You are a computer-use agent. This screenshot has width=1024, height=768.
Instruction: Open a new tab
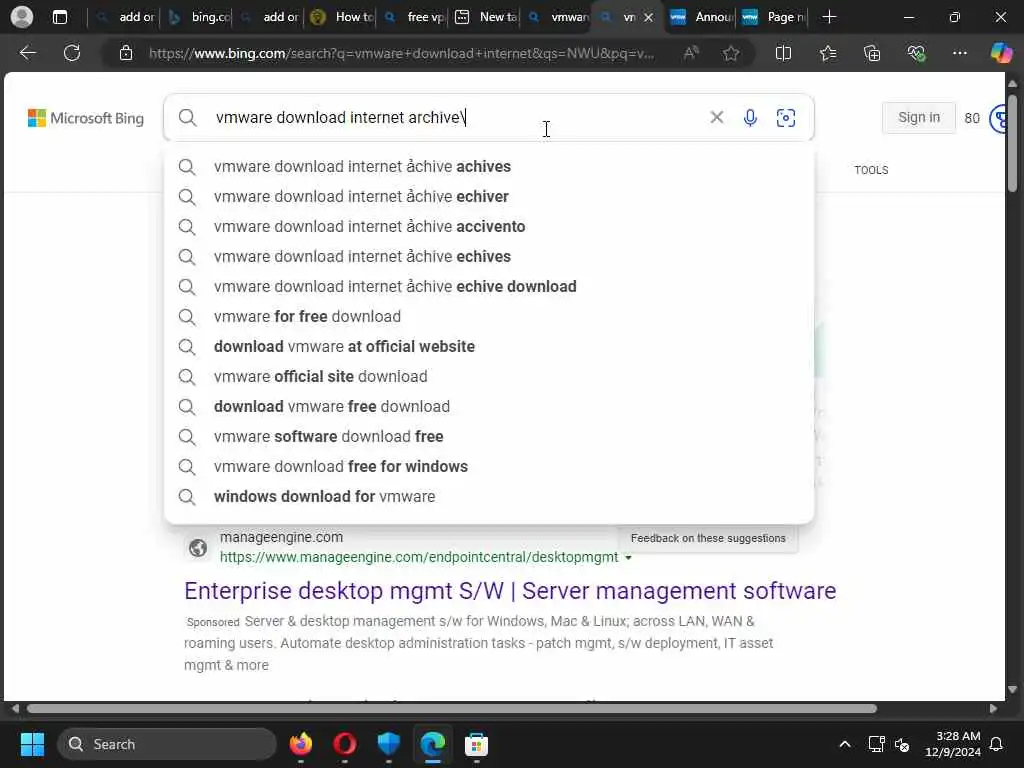[x=829, y=17]
